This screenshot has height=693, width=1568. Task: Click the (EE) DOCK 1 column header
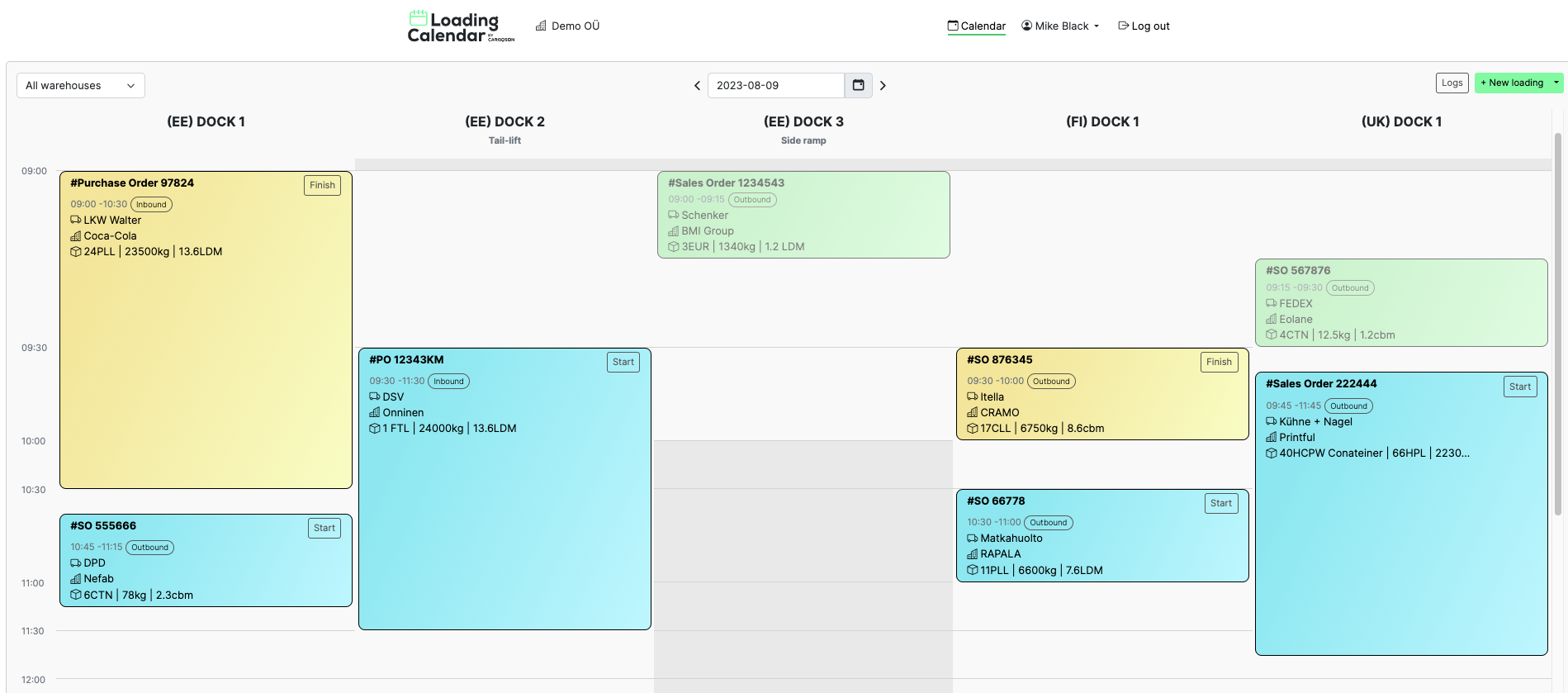[x=206, y=121]
